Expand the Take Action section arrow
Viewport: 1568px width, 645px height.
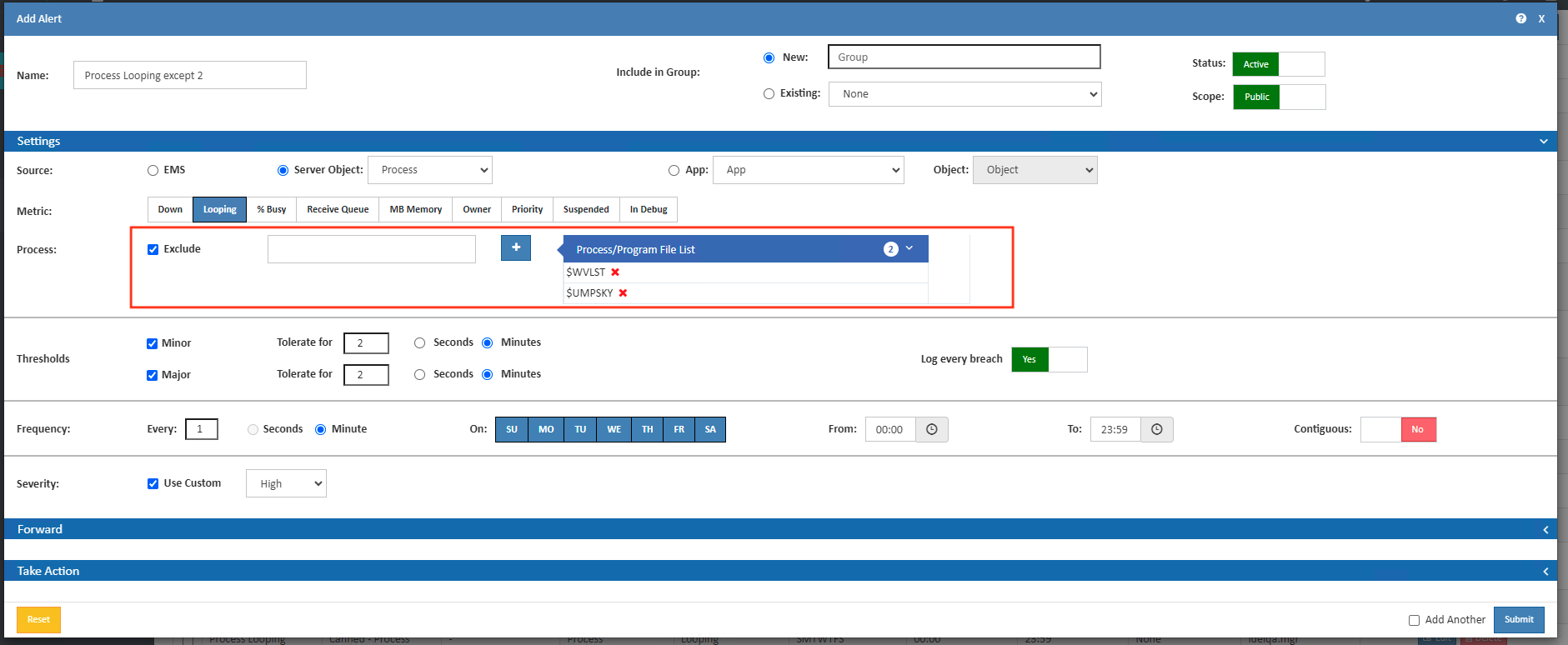pos(1545,572)
